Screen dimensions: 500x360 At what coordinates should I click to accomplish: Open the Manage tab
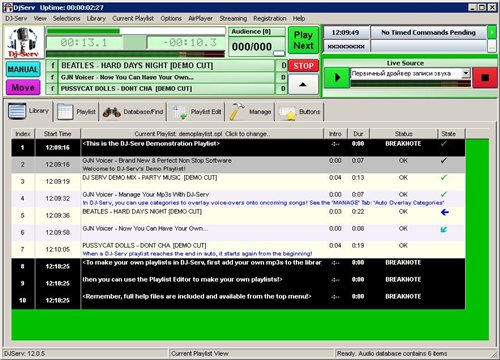pos(251,112)
